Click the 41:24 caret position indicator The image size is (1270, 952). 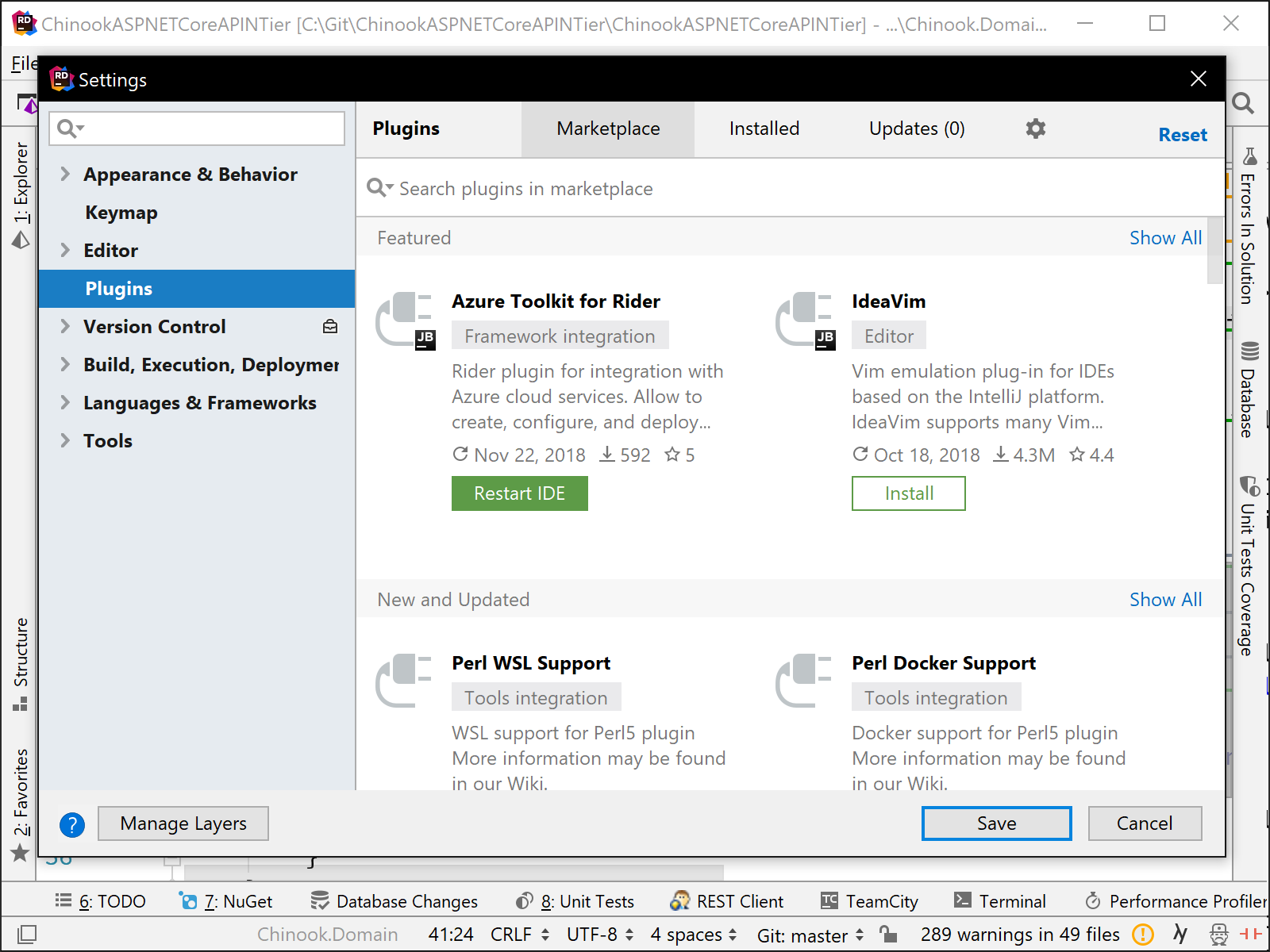451,935
